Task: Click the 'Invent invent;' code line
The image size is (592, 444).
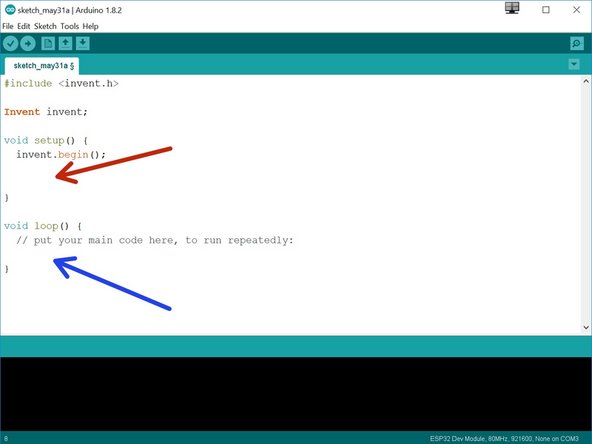Action: pyautogui.click(x=46, y=112)
